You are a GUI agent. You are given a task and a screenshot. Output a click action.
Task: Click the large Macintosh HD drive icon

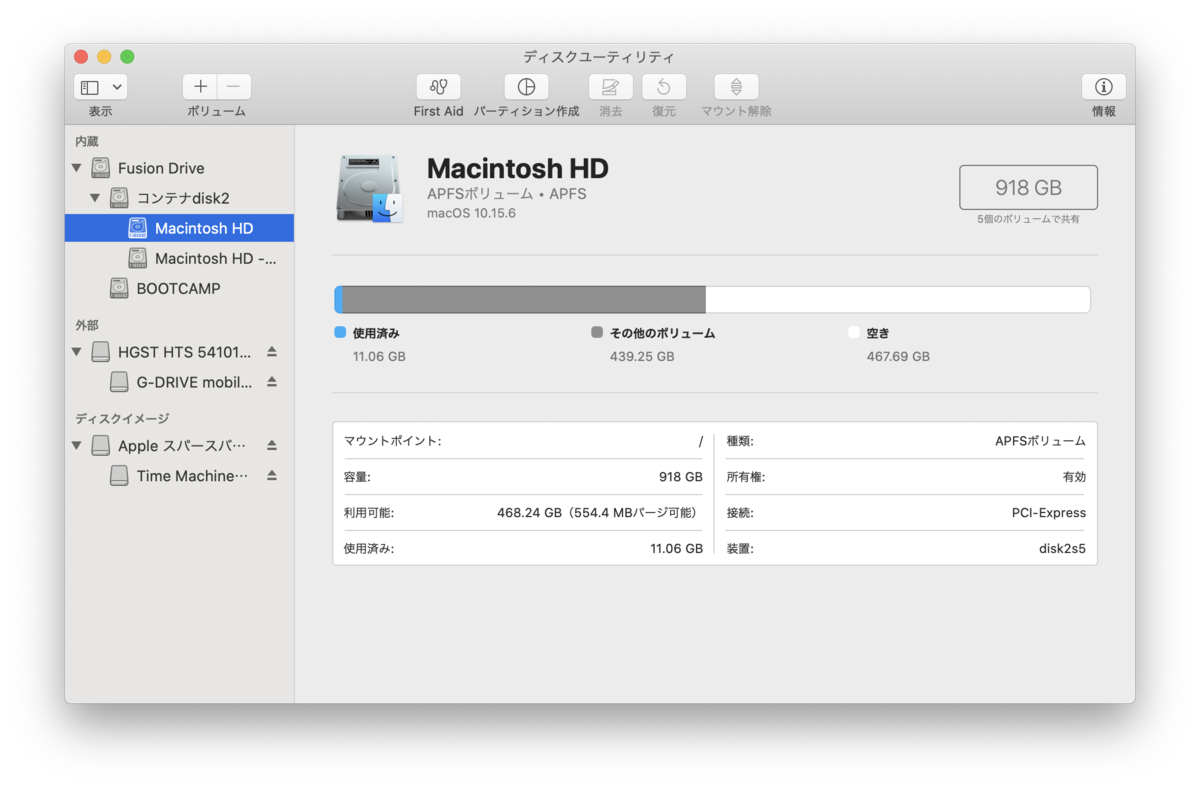pos(369,188)
